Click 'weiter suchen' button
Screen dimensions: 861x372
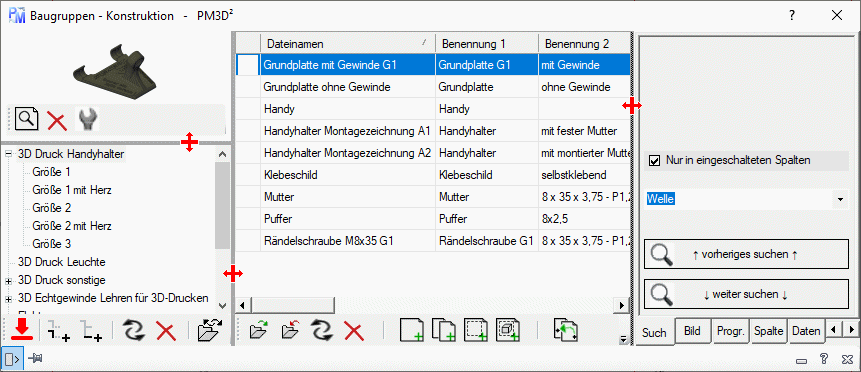point(746,294)
